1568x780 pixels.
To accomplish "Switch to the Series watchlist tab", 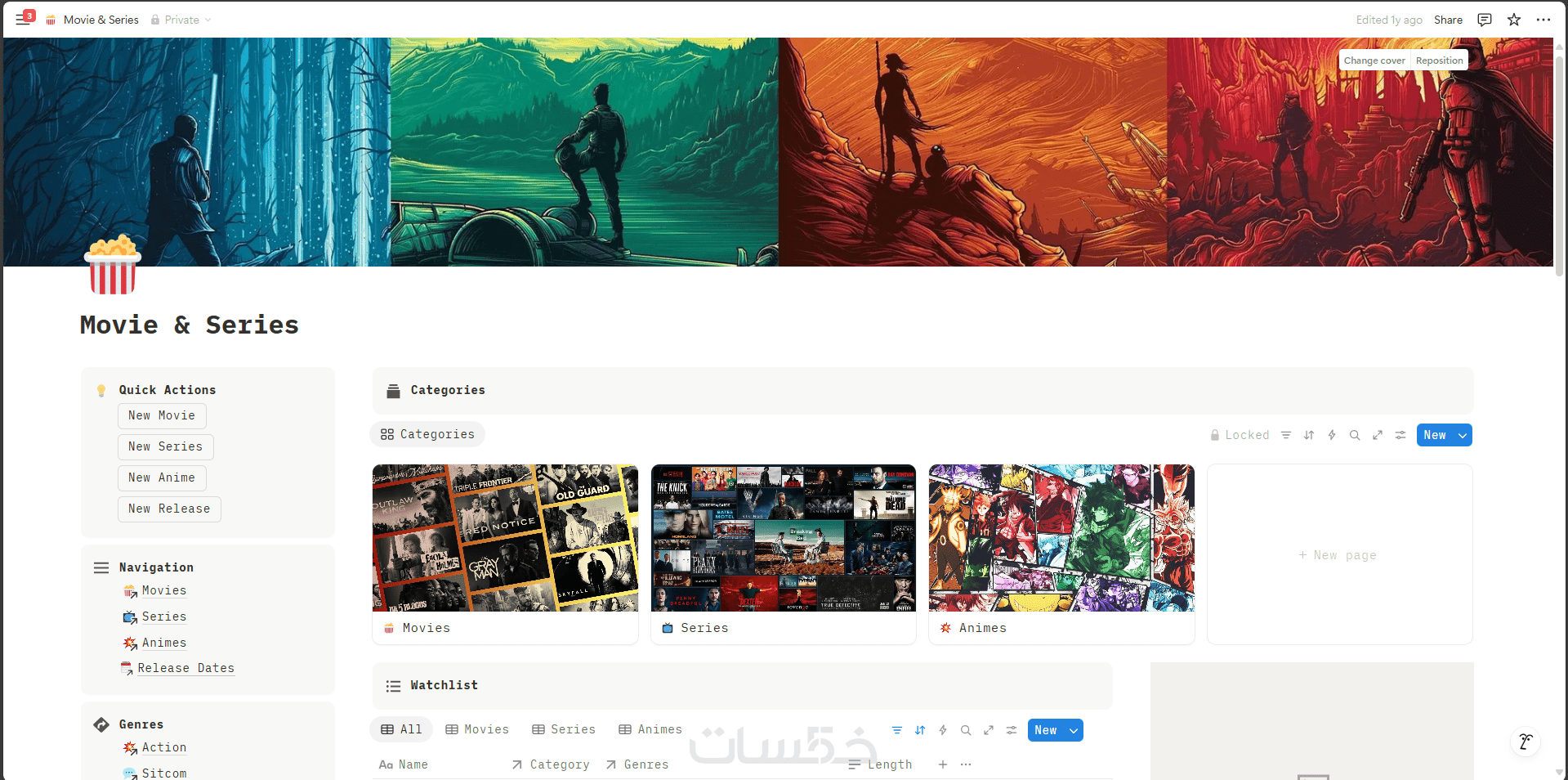I will click(x=564, y=729).
